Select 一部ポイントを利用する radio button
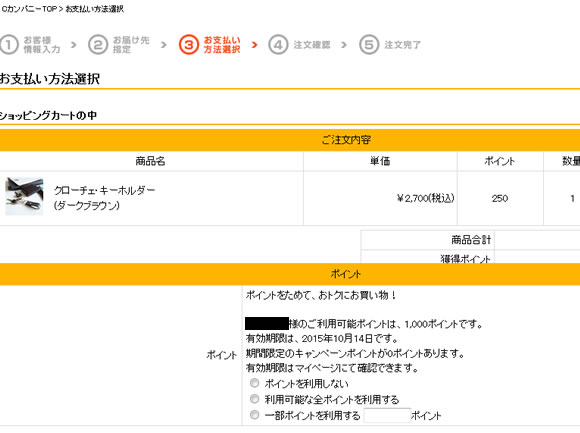580x433 pixels. 254,415
